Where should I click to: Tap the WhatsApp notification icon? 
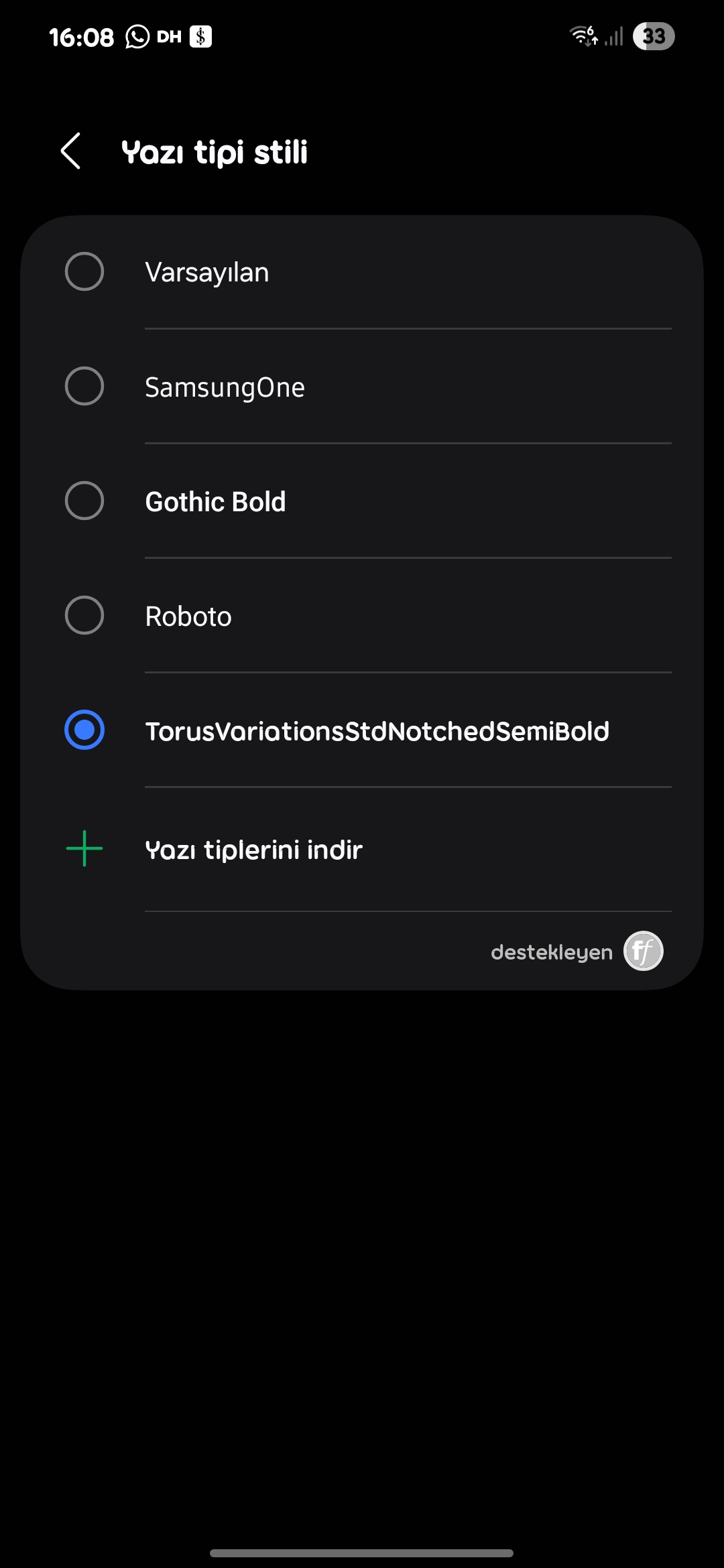tap(137, 37)
